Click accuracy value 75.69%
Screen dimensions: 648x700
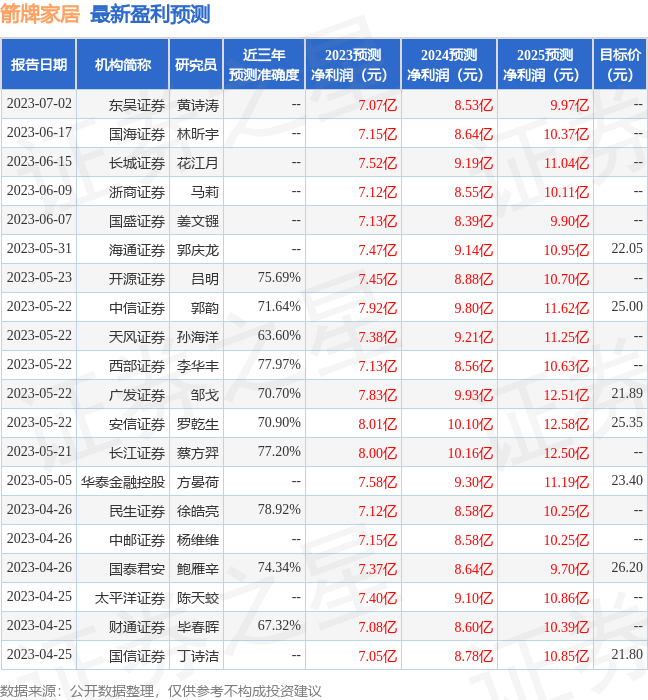pos(279,278)
